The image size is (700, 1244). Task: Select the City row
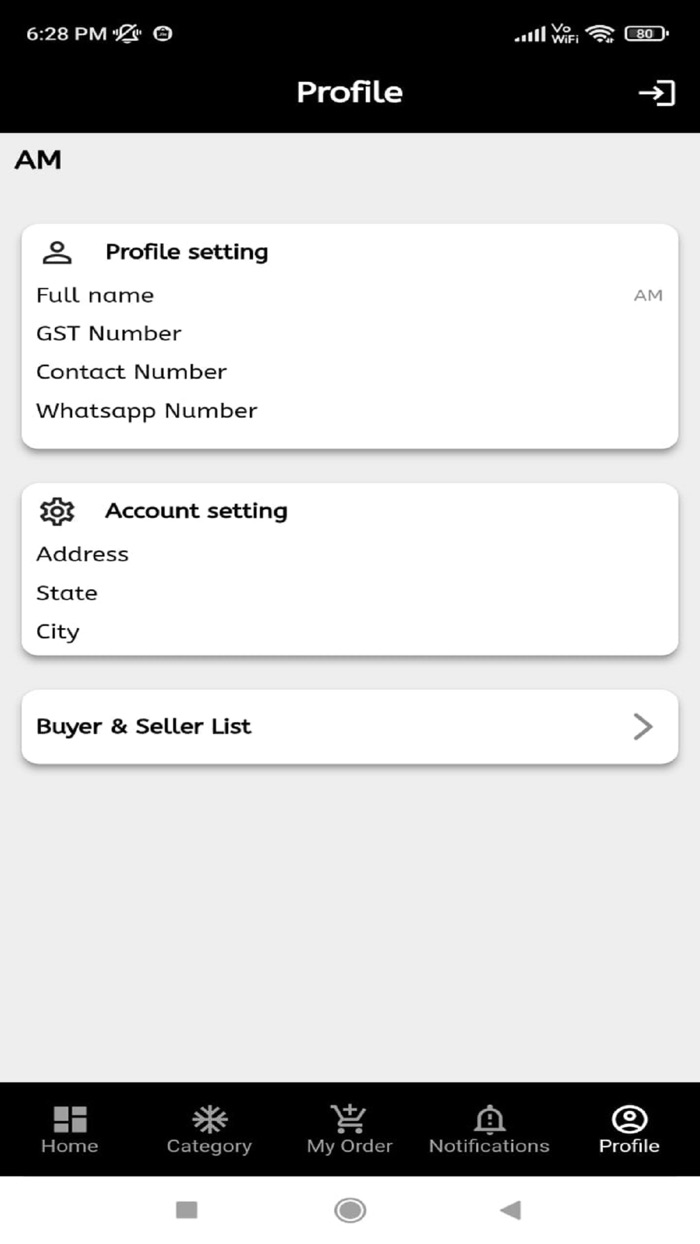pyautogui.click(x=349, y=632)
